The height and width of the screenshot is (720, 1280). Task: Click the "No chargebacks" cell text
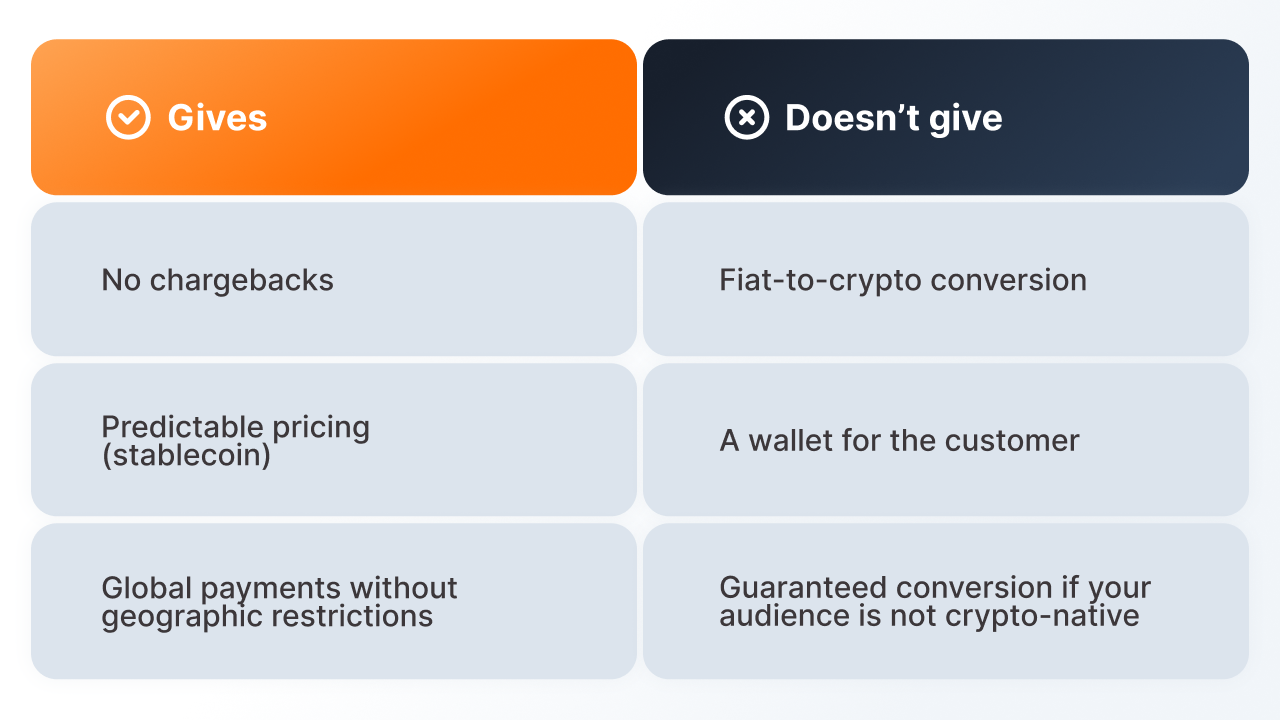[217, 280]
